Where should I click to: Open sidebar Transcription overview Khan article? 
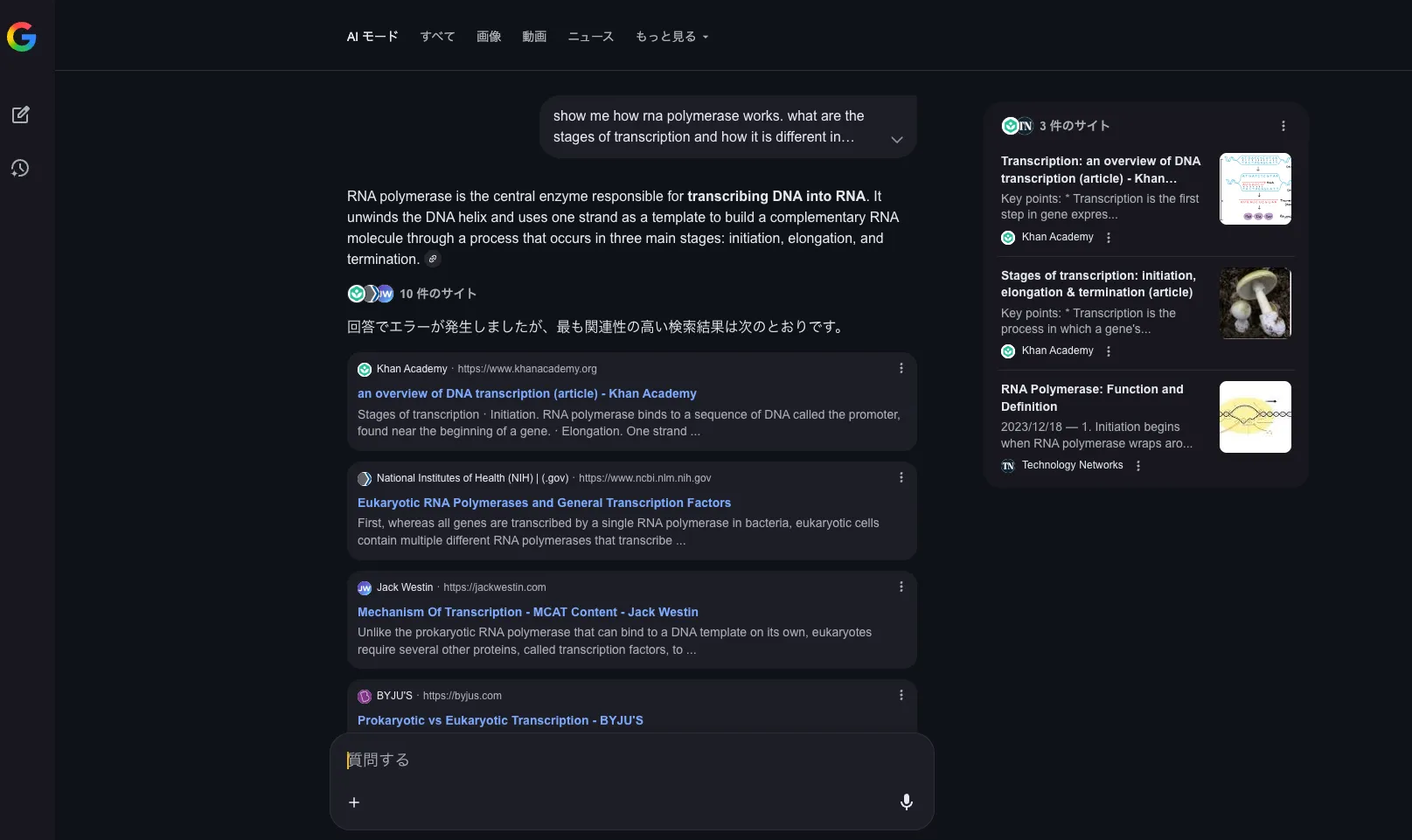coord(1101,170)
